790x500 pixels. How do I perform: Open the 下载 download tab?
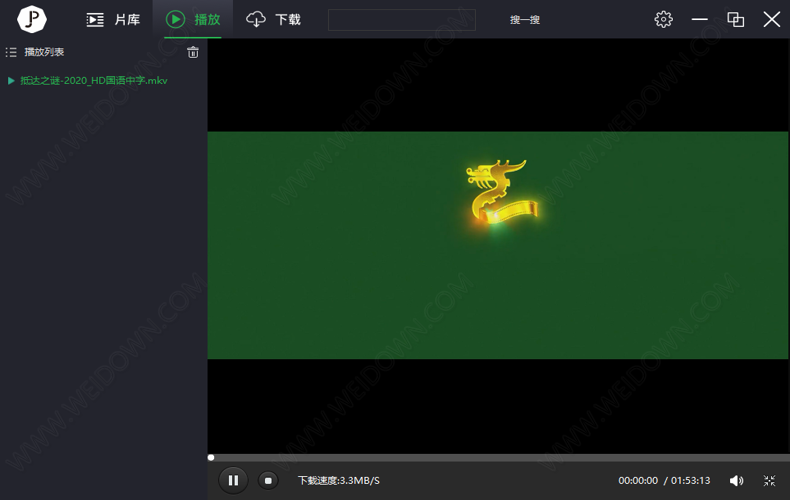[x=273, y=20]
